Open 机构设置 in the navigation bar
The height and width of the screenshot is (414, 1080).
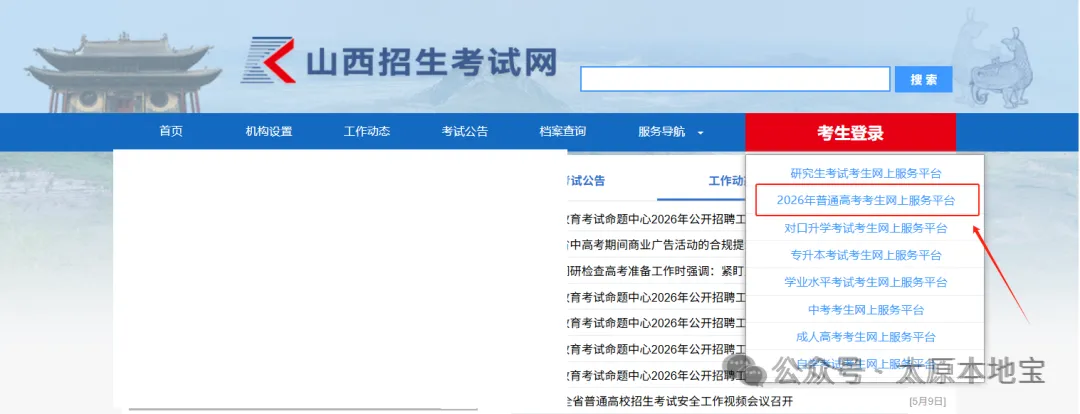click(x=269, y=132)
